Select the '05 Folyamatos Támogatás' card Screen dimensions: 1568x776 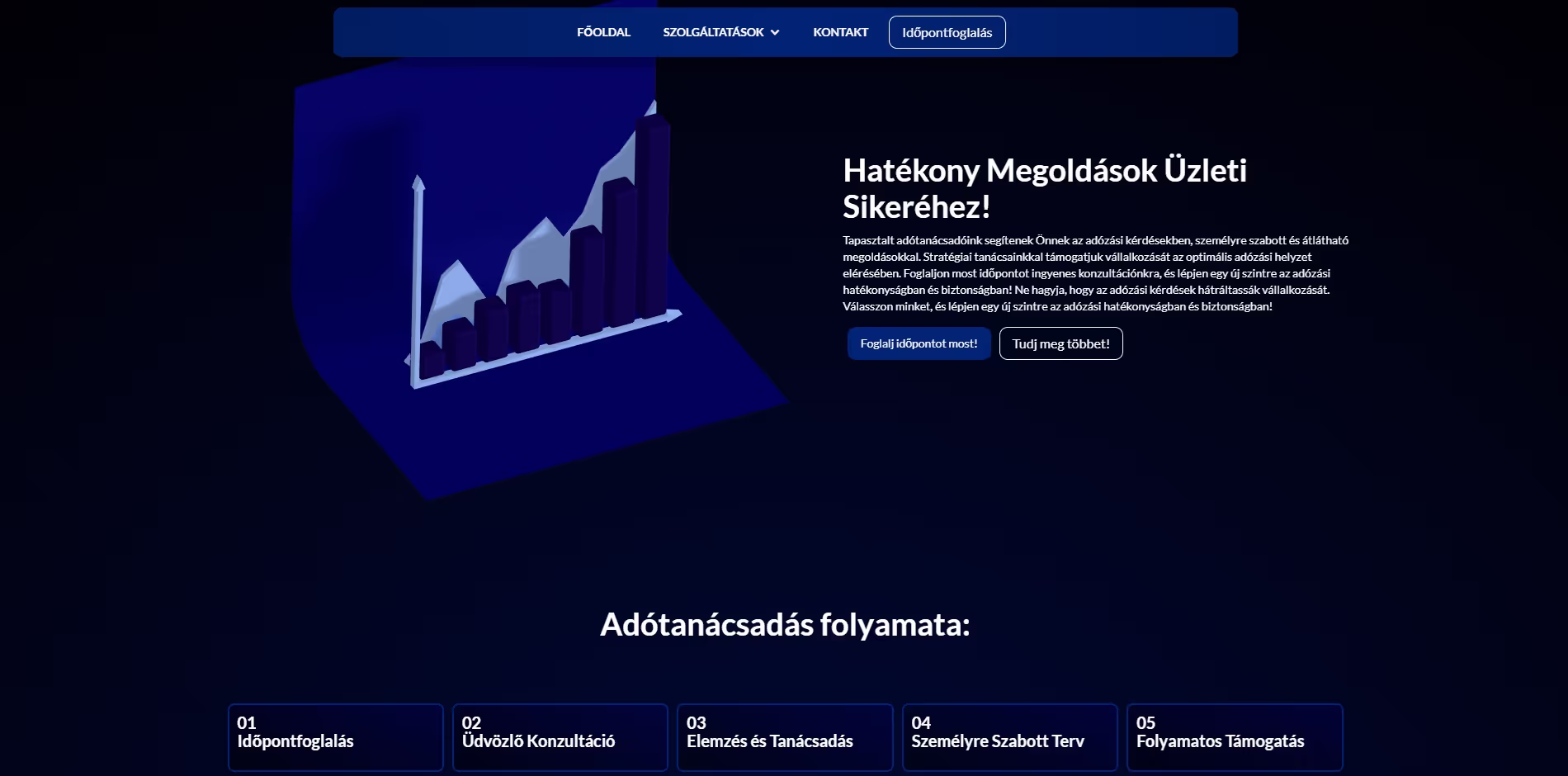(1235, 737)
